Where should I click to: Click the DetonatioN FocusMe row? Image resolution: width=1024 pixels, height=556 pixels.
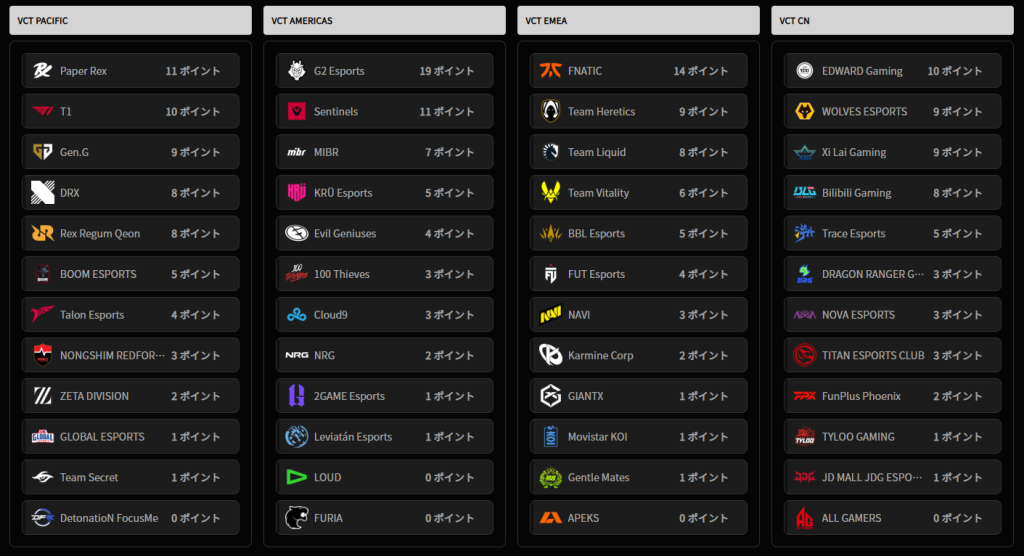(x=131, y=518)
